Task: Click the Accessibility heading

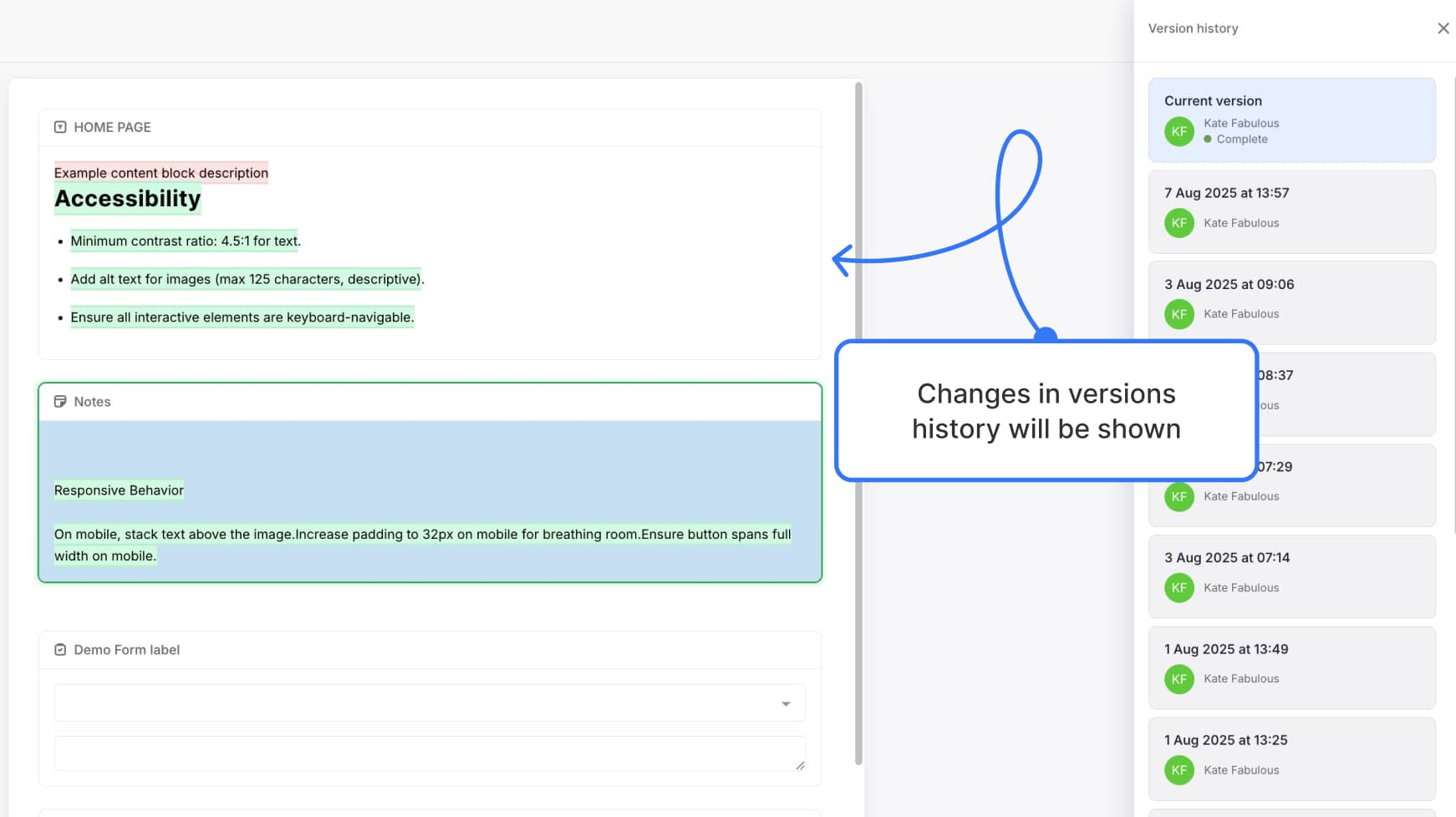Action: point(128,199)
